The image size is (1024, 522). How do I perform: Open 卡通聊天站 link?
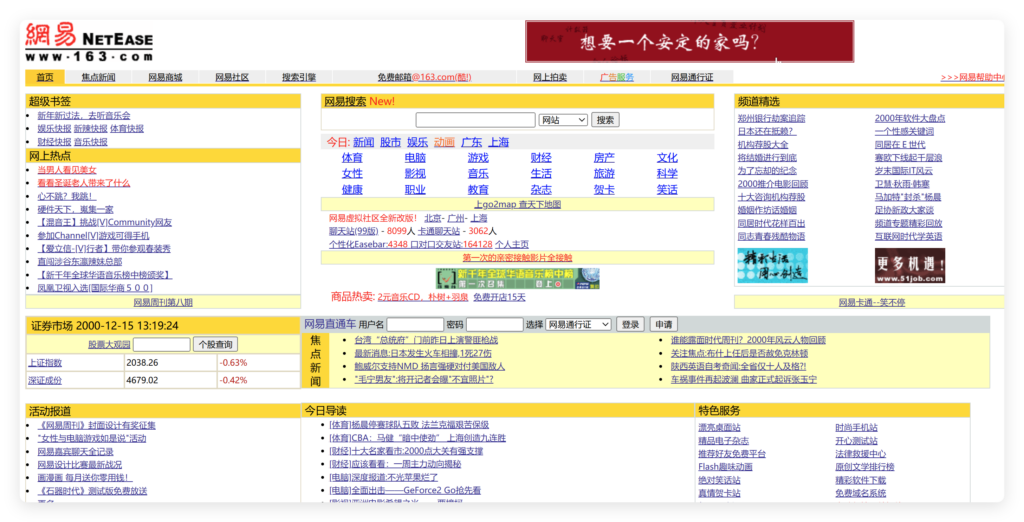coord(439,231)
